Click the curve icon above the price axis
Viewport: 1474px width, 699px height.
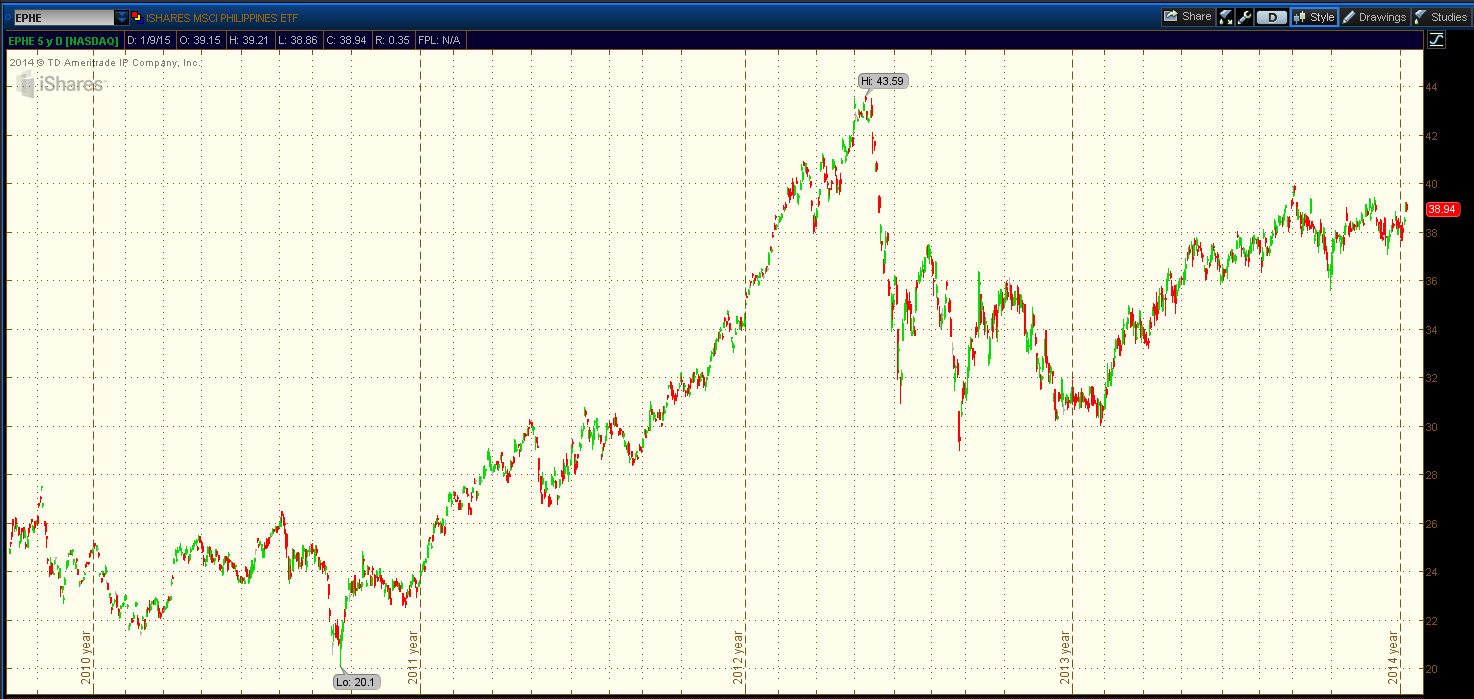1437,40
